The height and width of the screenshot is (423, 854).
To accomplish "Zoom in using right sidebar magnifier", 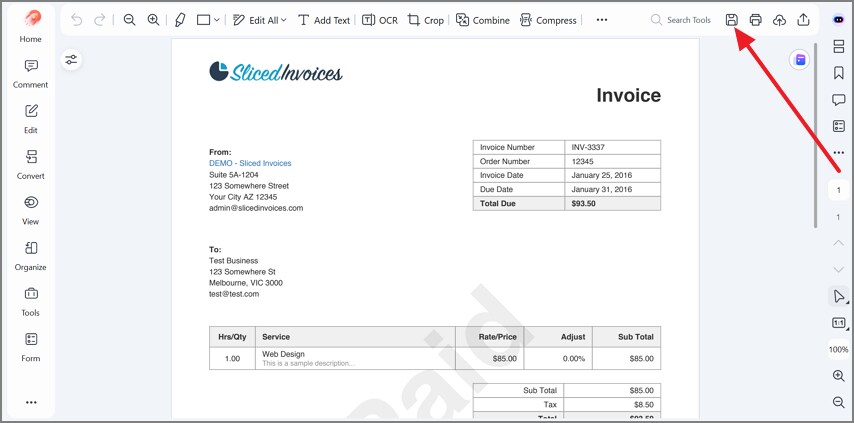I will pyautogui.click(x=839, y=376).
